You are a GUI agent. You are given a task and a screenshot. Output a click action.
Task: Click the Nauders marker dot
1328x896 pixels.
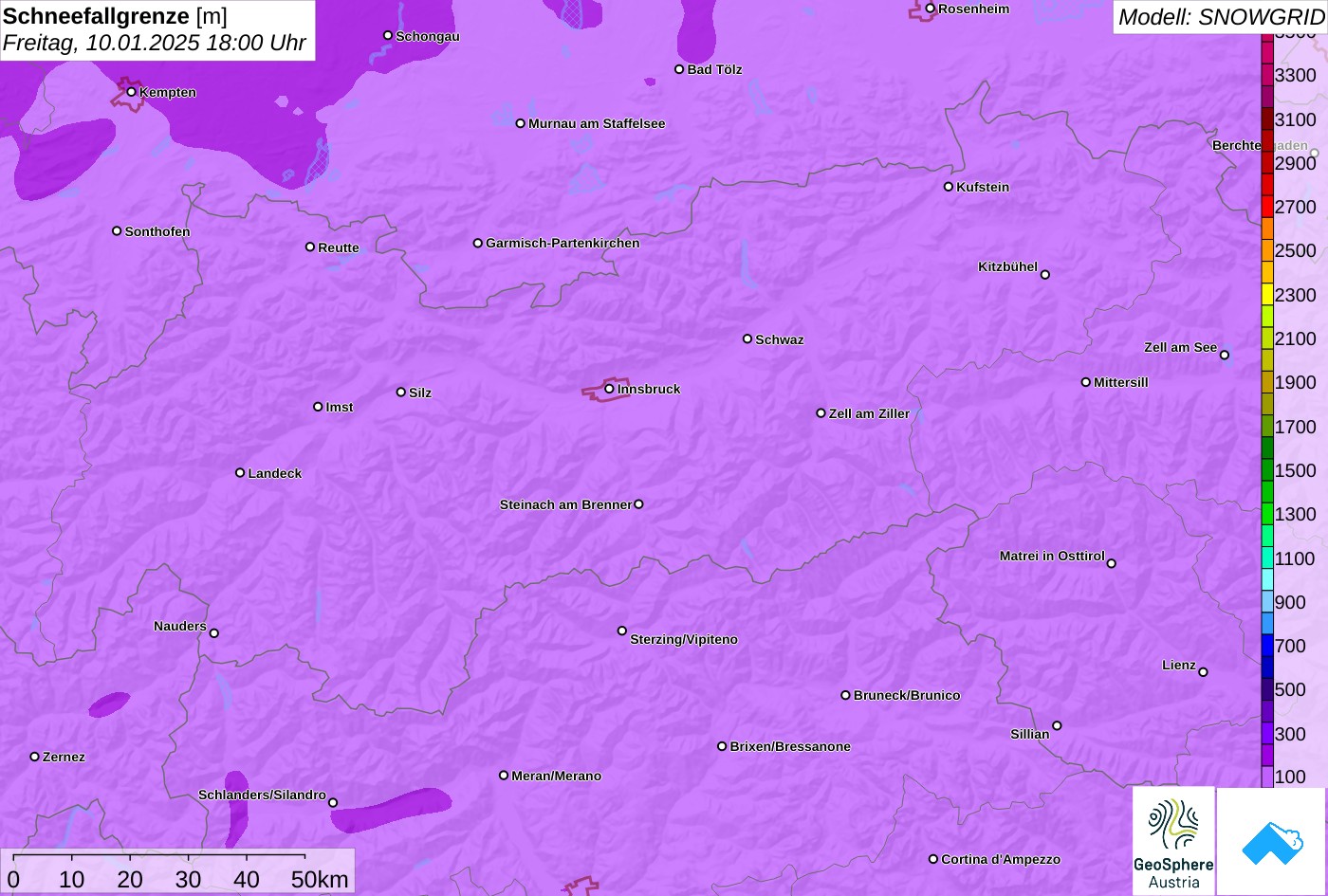[214, 633]
